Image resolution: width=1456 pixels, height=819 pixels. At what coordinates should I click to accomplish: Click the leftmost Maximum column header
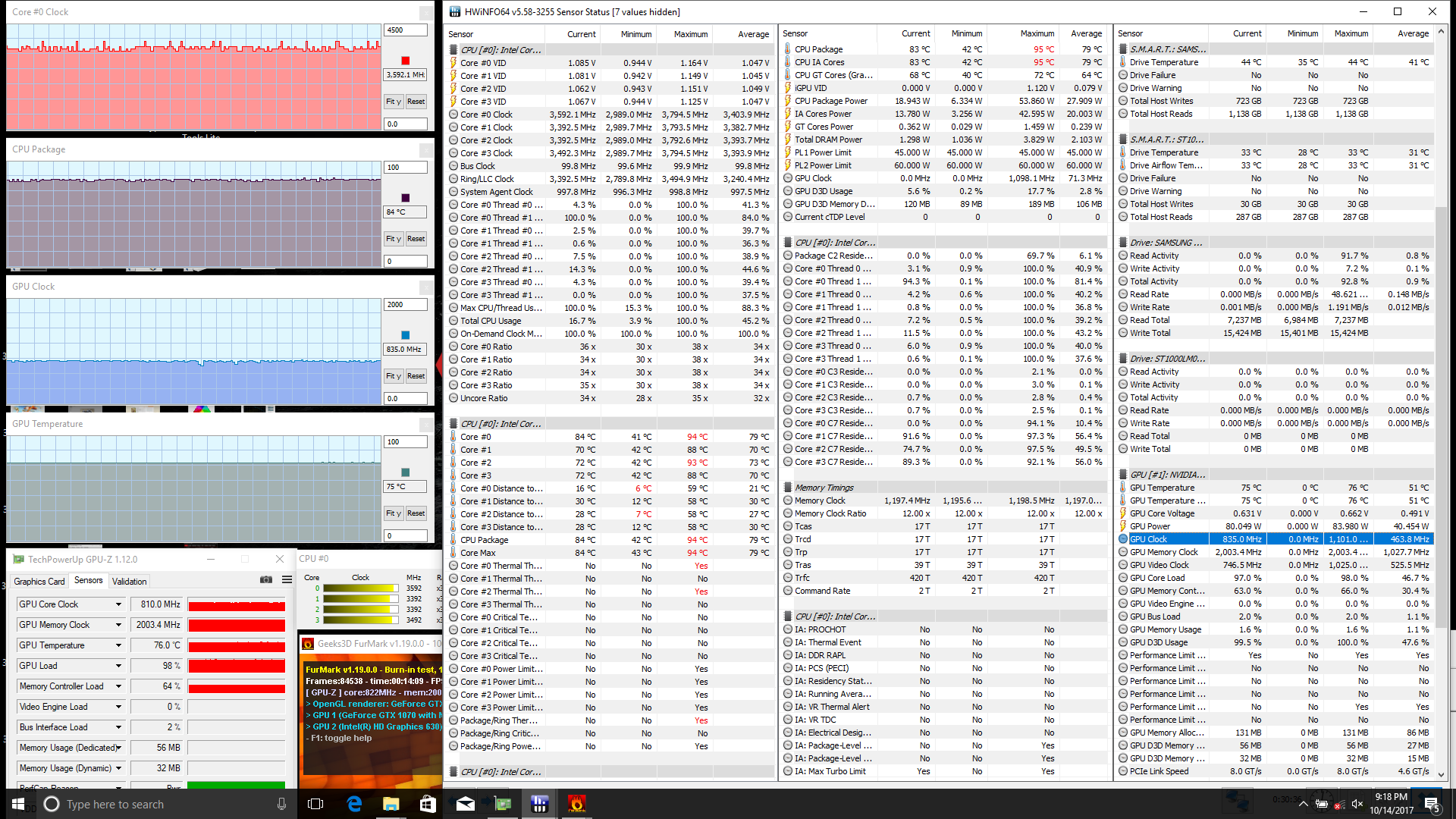point(683,34)
